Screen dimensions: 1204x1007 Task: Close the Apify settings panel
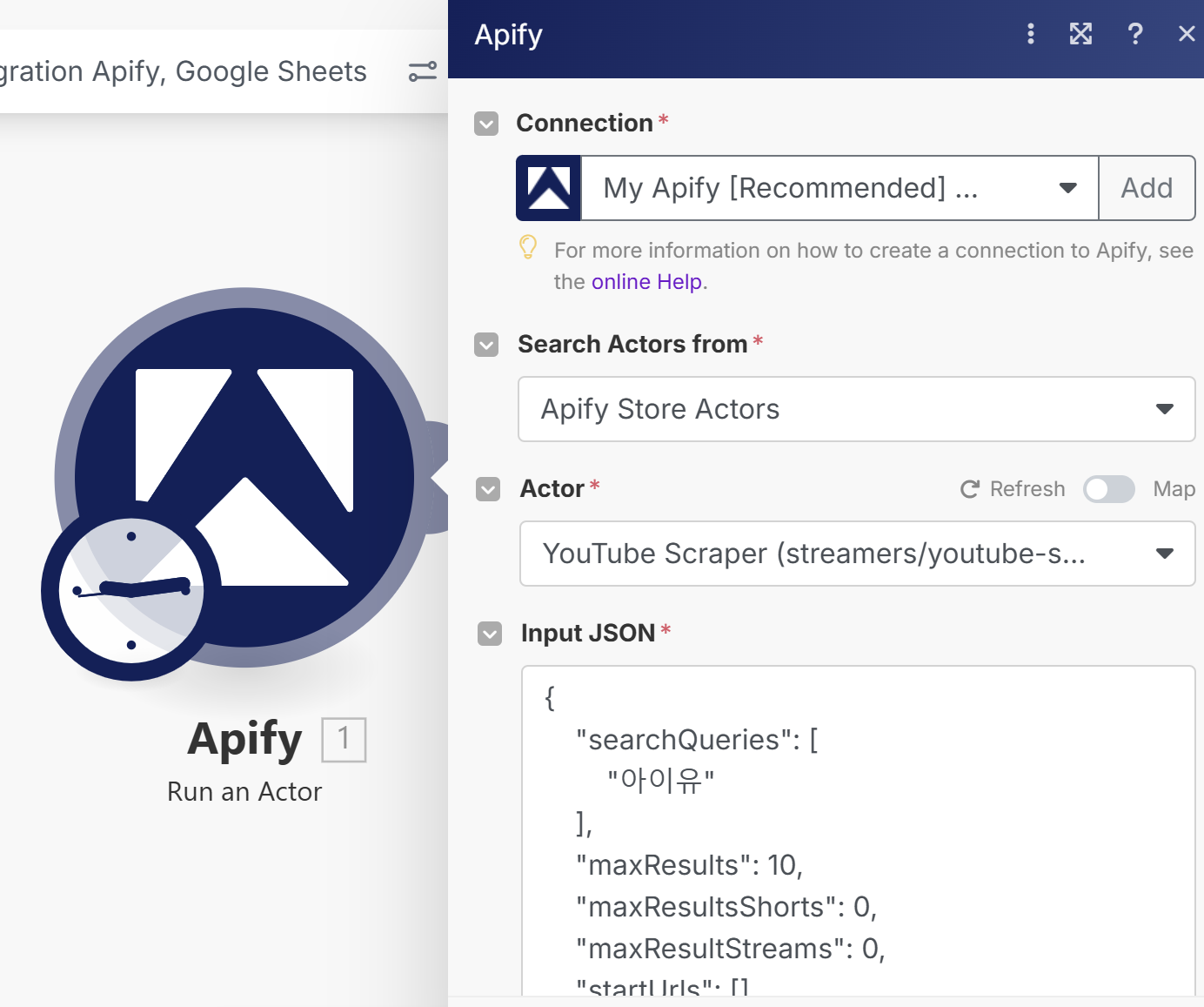click(x=1187, y=34)
